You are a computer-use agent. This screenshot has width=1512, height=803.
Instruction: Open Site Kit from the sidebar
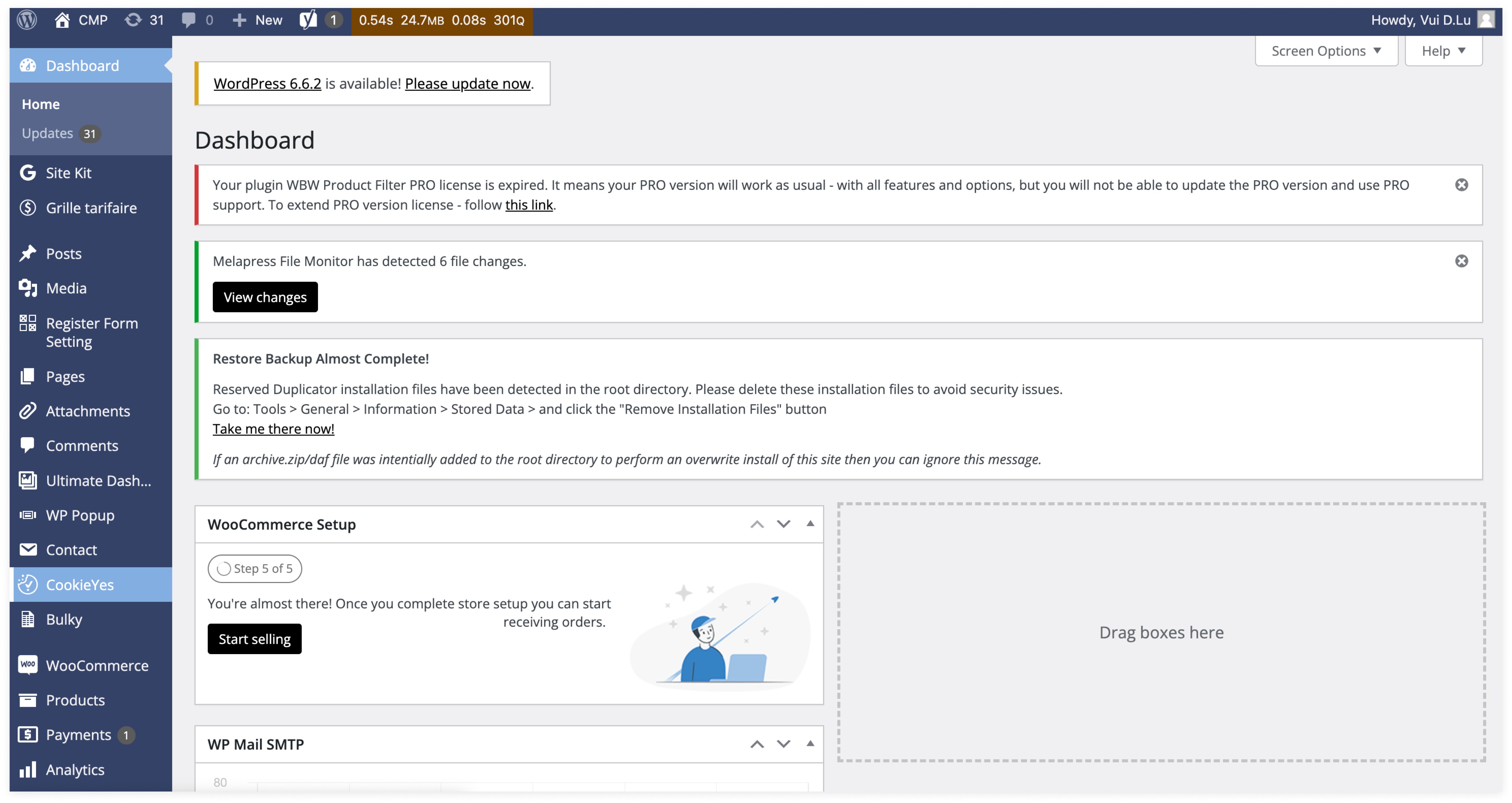(69, 173)
